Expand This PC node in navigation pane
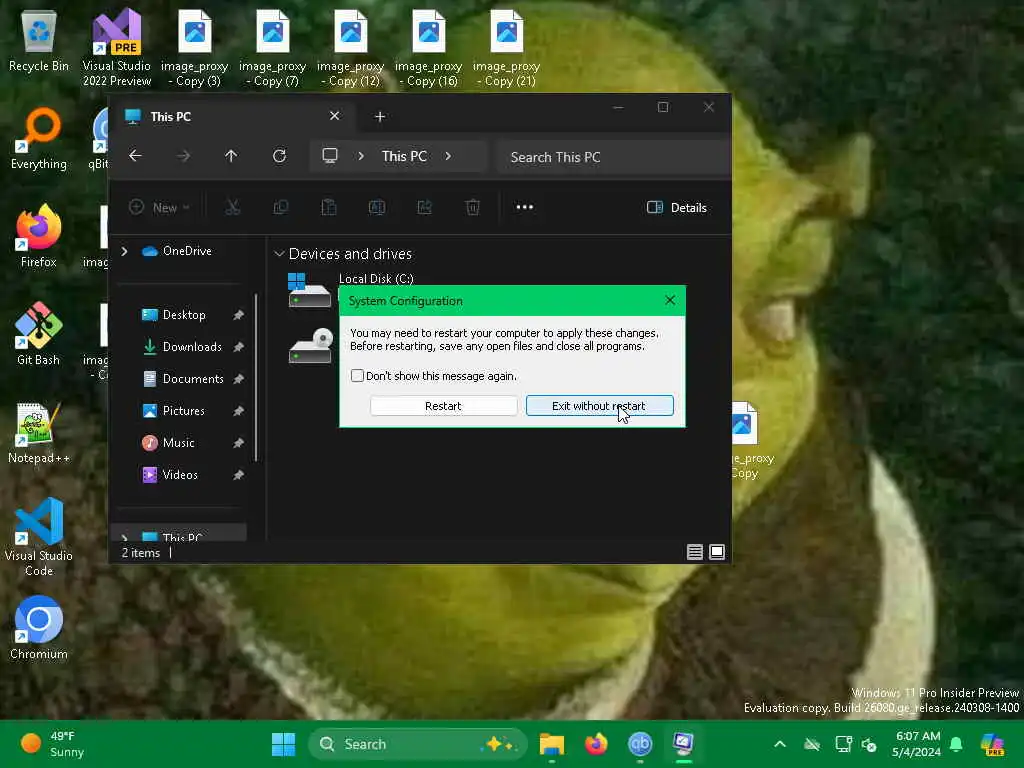 pos(125,537)
